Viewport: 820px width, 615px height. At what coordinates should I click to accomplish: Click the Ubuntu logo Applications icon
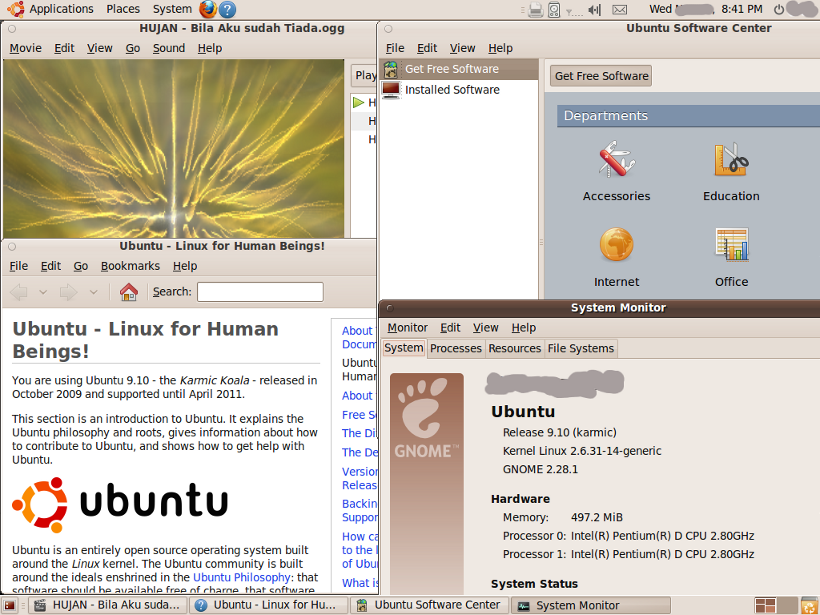click(15, 9)
